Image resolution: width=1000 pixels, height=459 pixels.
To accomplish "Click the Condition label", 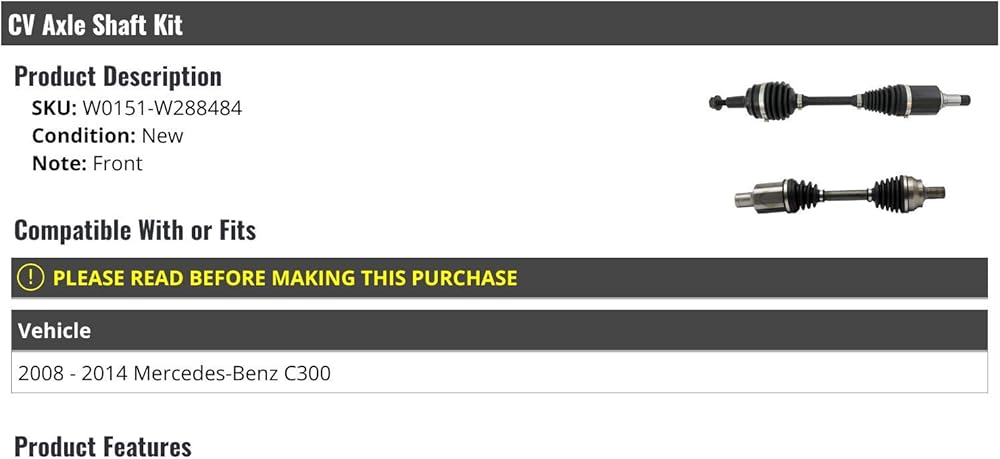I will point(83,135).
